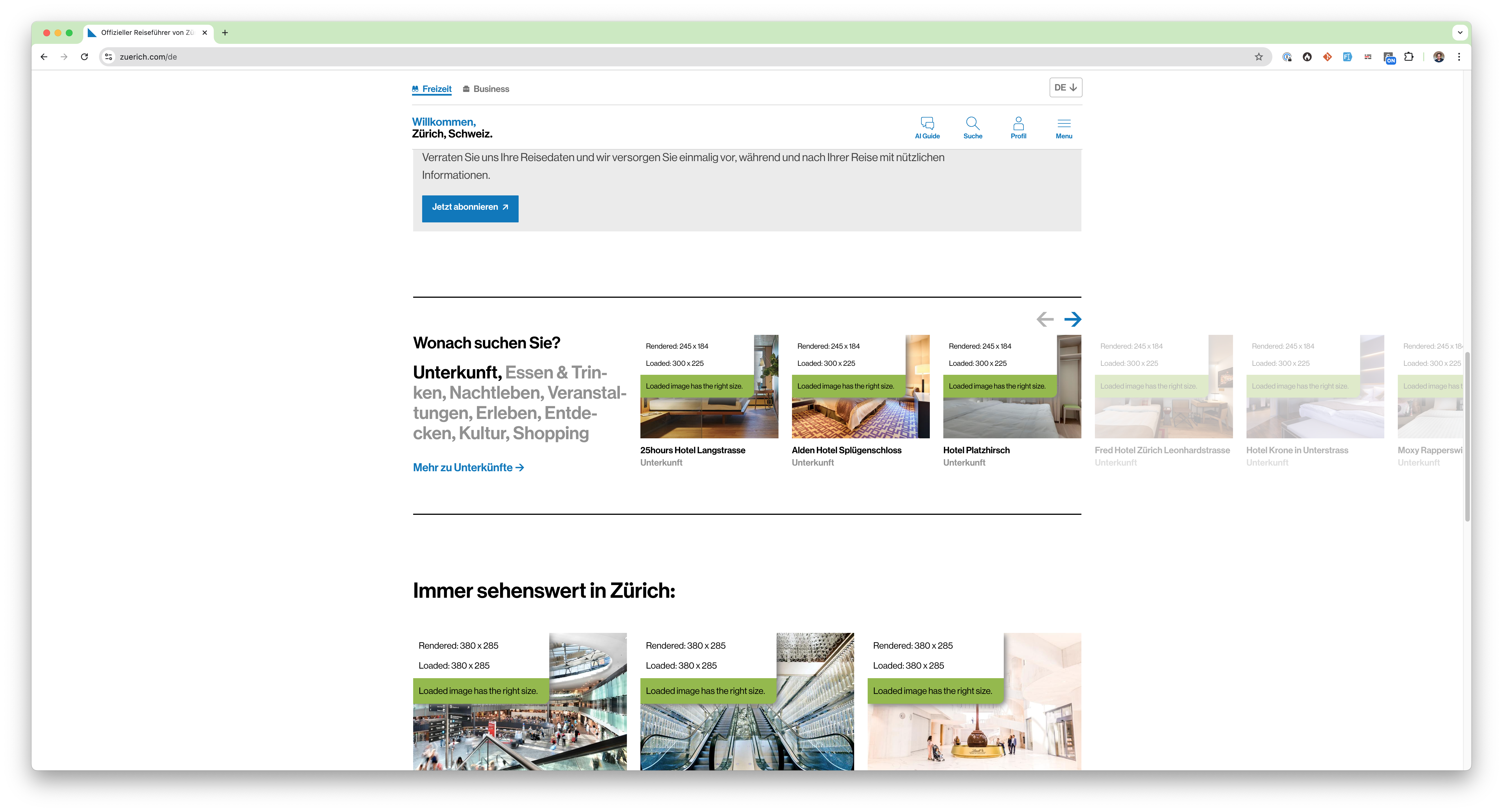Open the browser Extensions puzzle icon
The height and width of the screenshot is (812, 1503).
[1408, 57]
